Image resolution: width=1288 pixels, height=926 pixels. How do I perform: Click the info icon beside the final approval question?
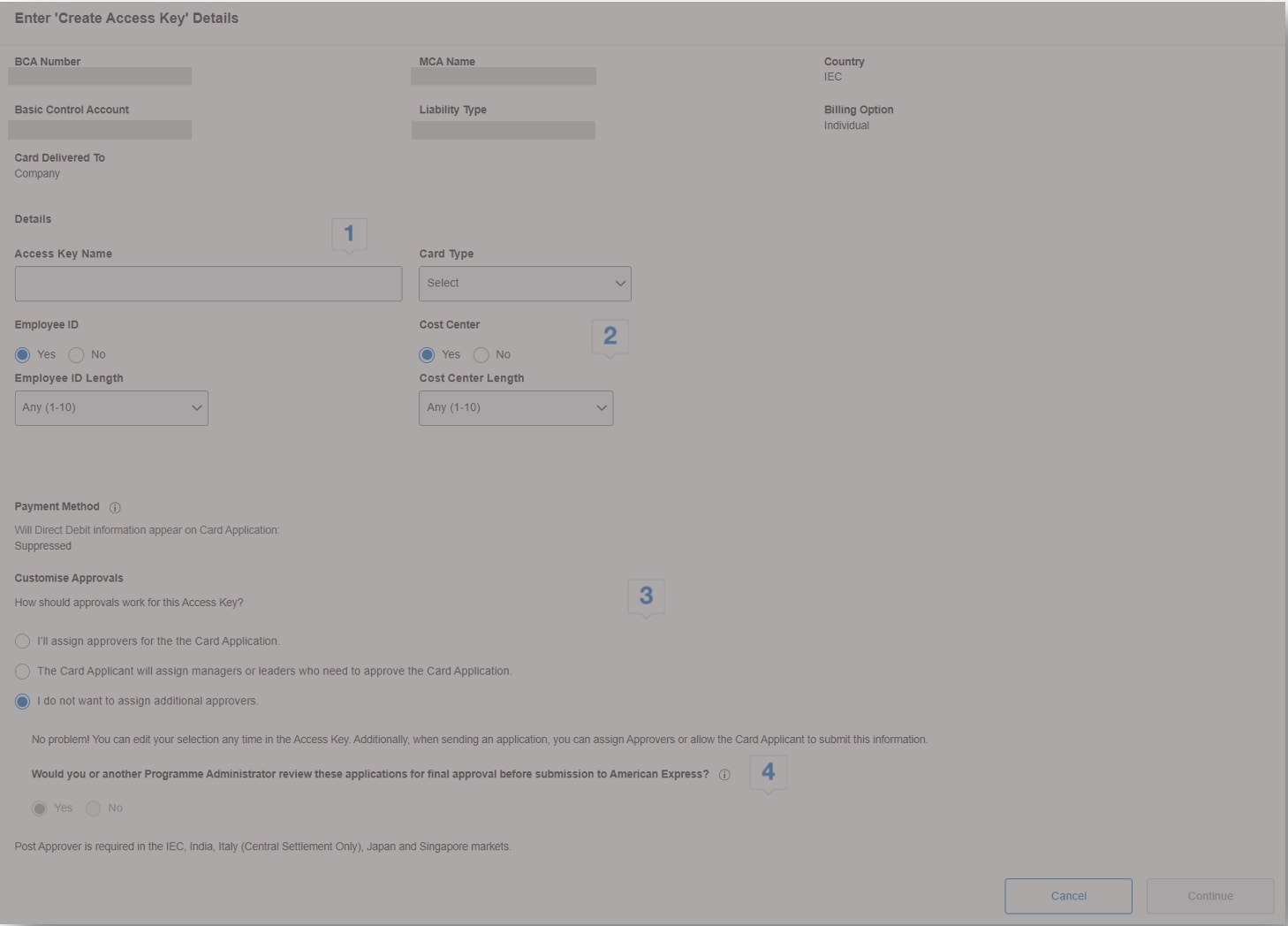tap(724, 776)
